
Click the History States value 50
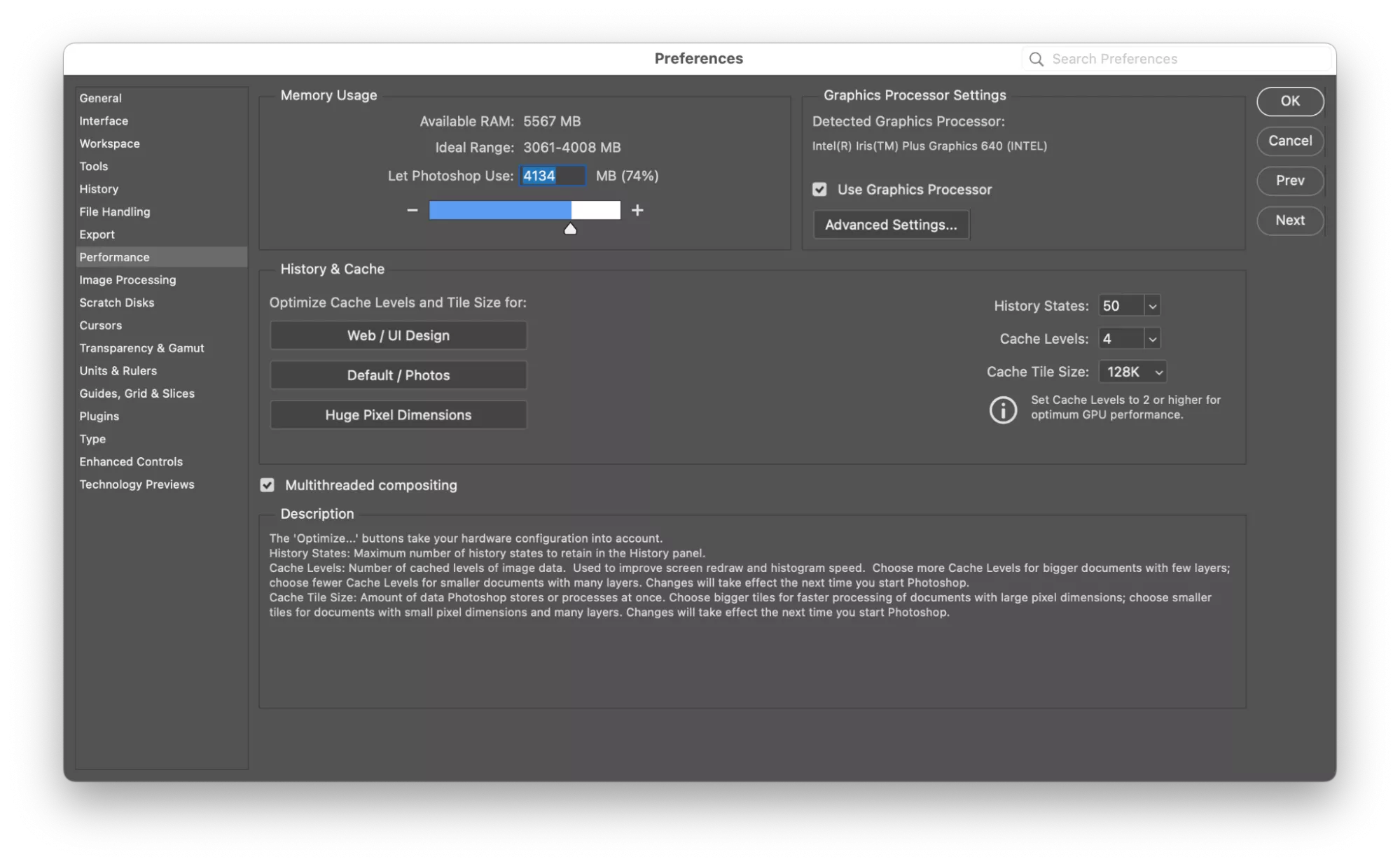click(x=1121, y=306)
